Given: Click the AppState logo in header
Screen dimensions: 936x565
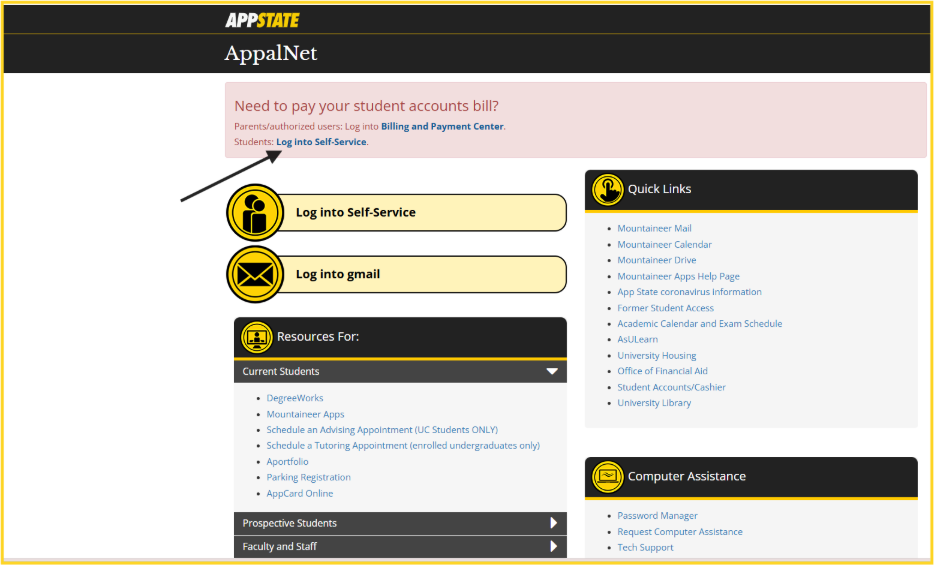Looking at the screenshot, I should click(262, 20).
